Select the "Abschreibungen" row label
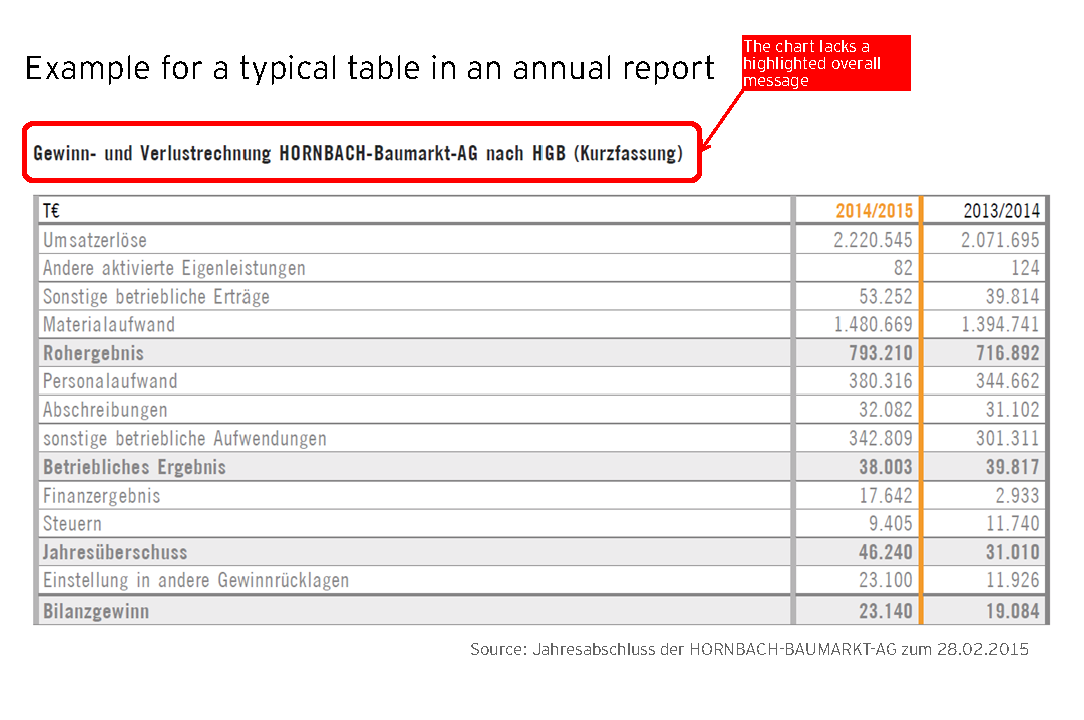Image resolution: width=1084 pixels, height=720 pixels. [x=105, y=410]
